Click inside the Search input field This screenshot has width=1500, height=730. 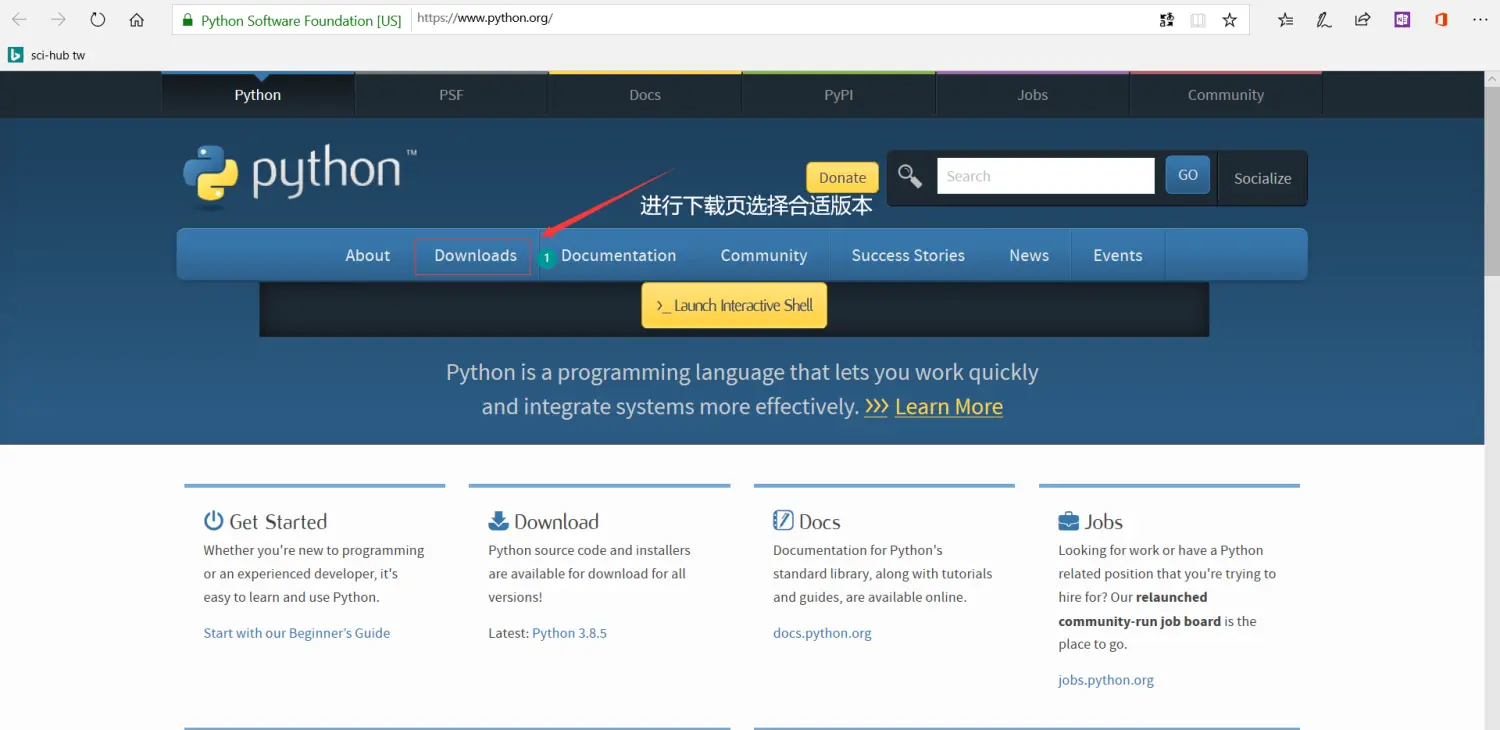(x=1045, y=176)
